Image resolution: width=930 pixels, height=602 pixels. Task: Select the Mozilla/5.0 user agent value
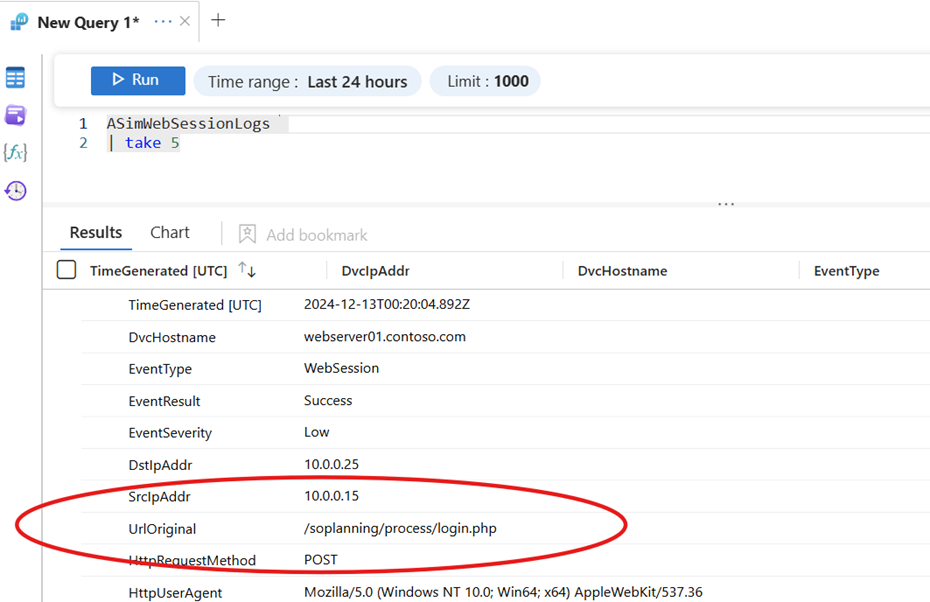[x=503, y=592]
